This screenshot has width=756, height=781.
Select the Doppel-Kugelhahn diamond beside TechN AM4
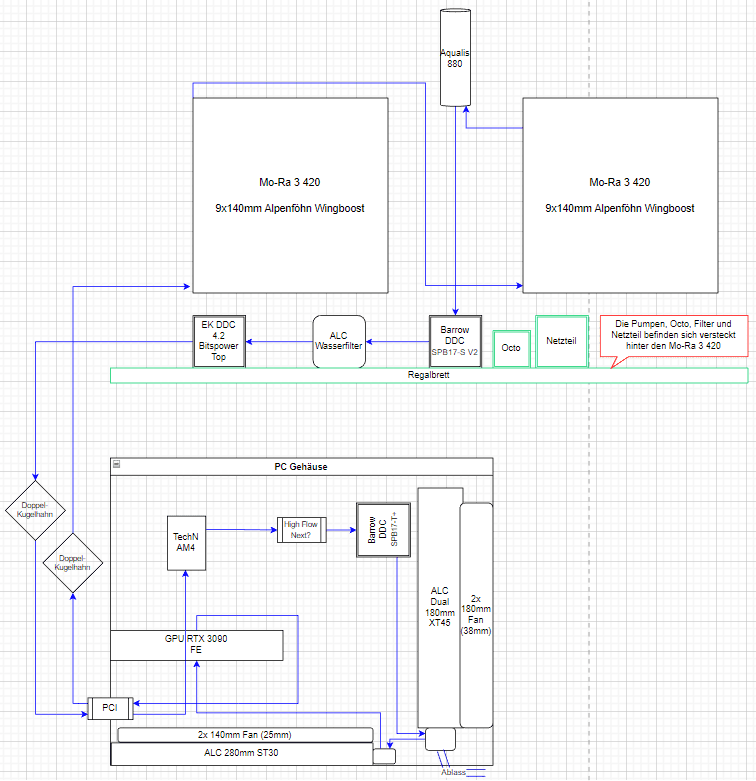tap(73, 563)
